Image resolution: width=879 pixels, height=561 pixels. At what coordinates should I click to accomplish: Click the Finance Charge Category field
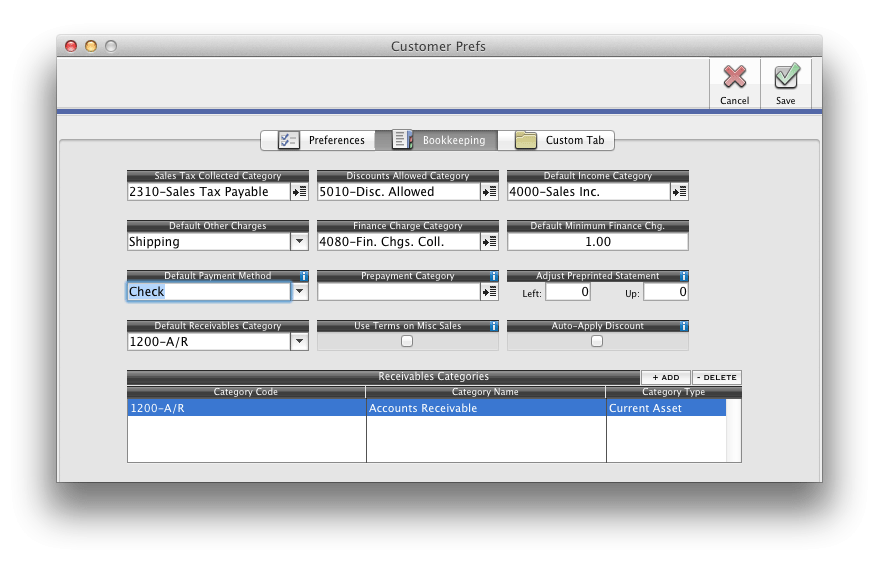click(x=399, y=242)
